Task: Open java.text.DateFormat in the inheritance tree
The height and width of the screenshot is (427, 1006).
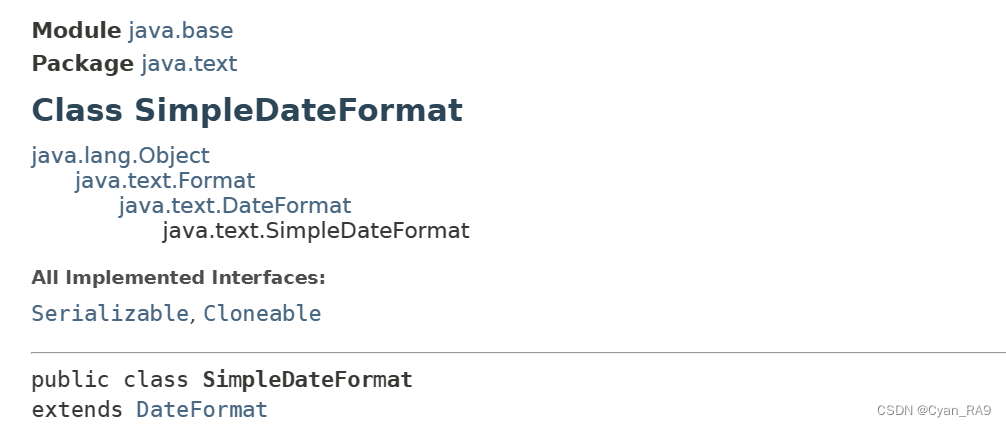Action: pyautogui.click(x=235, y=206)
